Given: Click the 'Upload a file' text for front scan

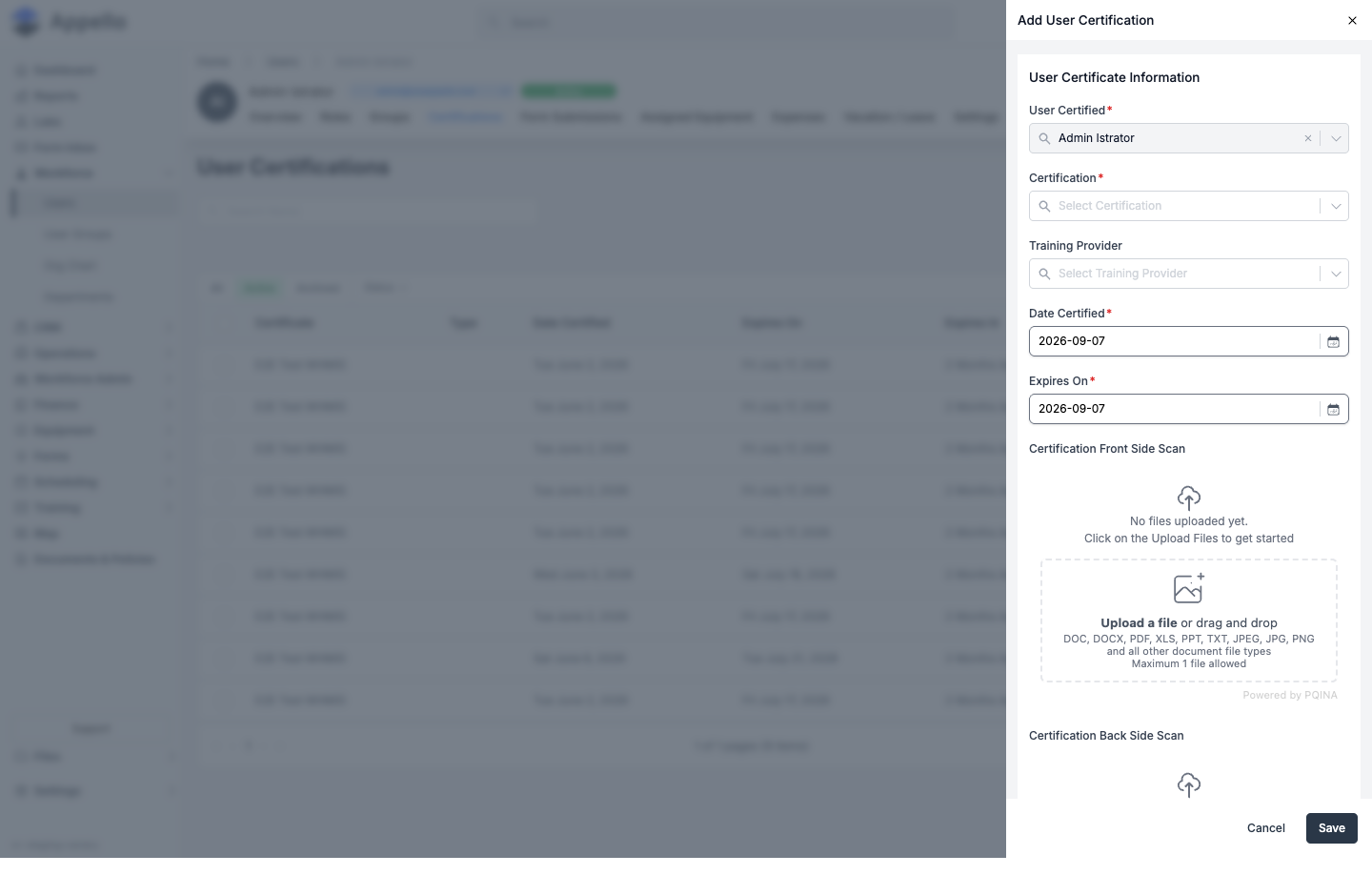Looking at the screenshot, I should pyautogui.click(x=1139, y=623).
